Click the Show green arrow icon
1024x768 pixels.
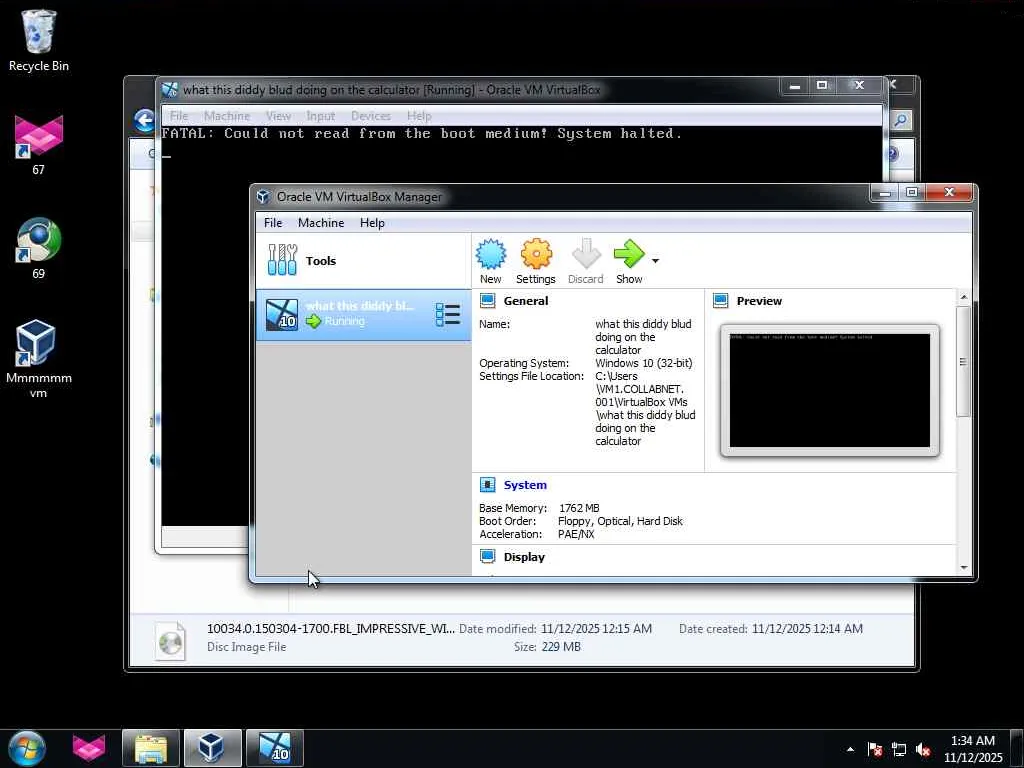629,254
